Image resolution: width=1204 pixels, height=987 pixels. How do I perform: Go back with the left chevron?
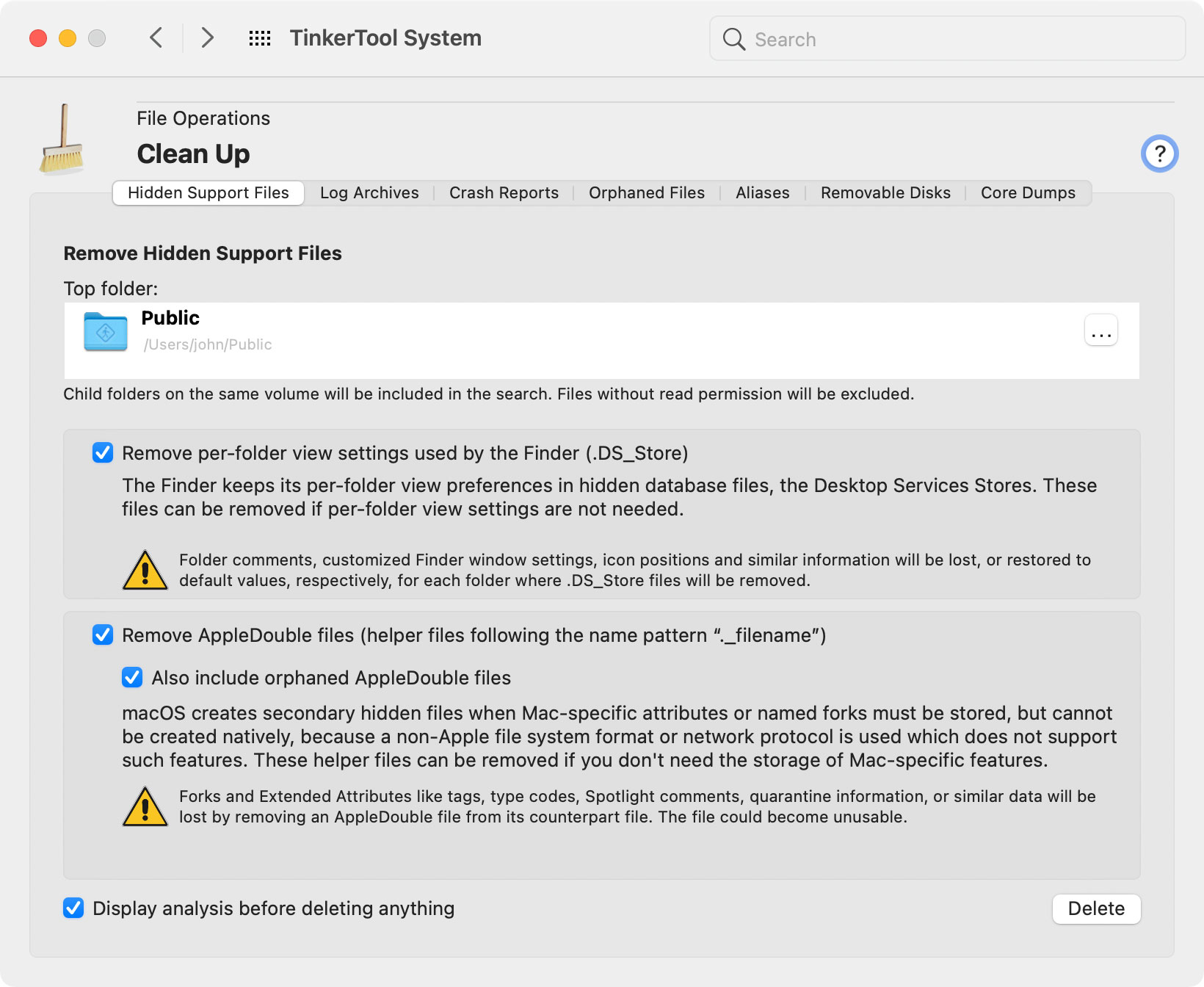point(156,37)
